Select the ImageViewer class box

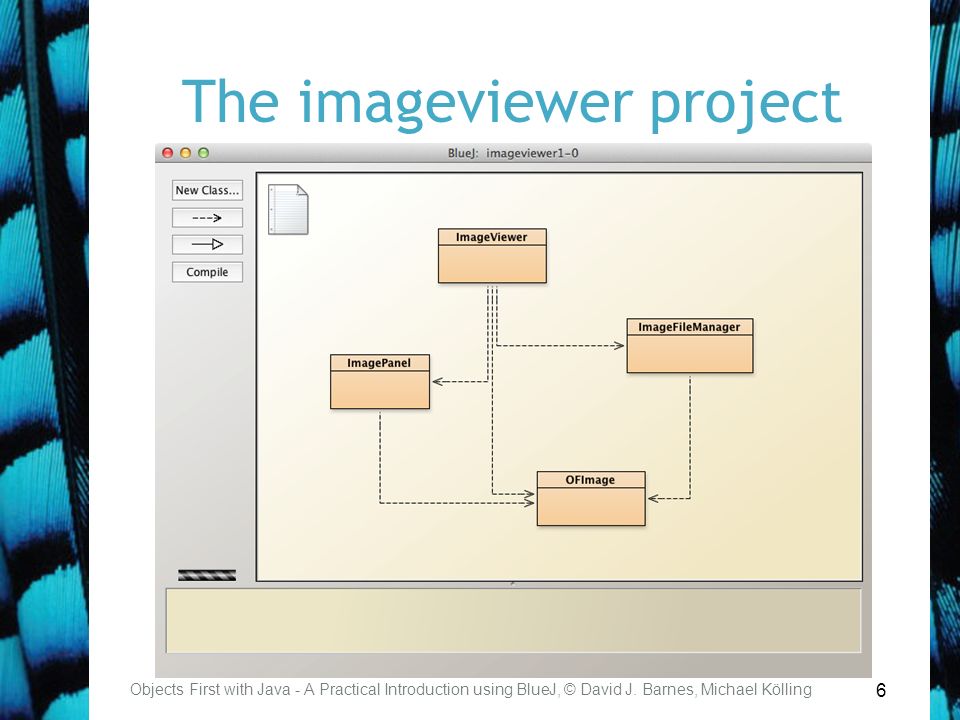[492, 256]
